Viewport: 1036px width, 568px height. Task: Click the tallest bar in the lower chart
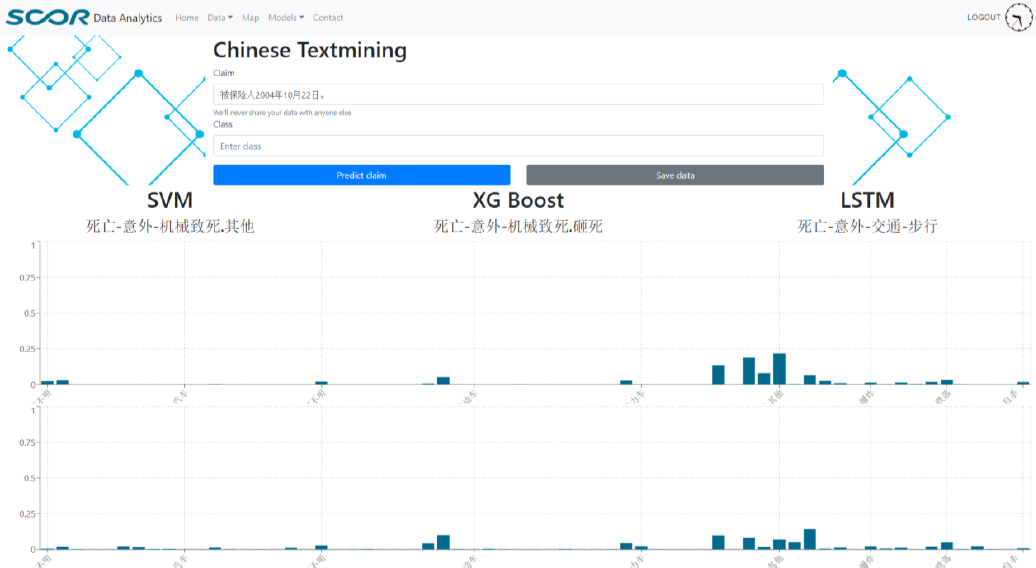pyautogui.click(x=810, y=539)
